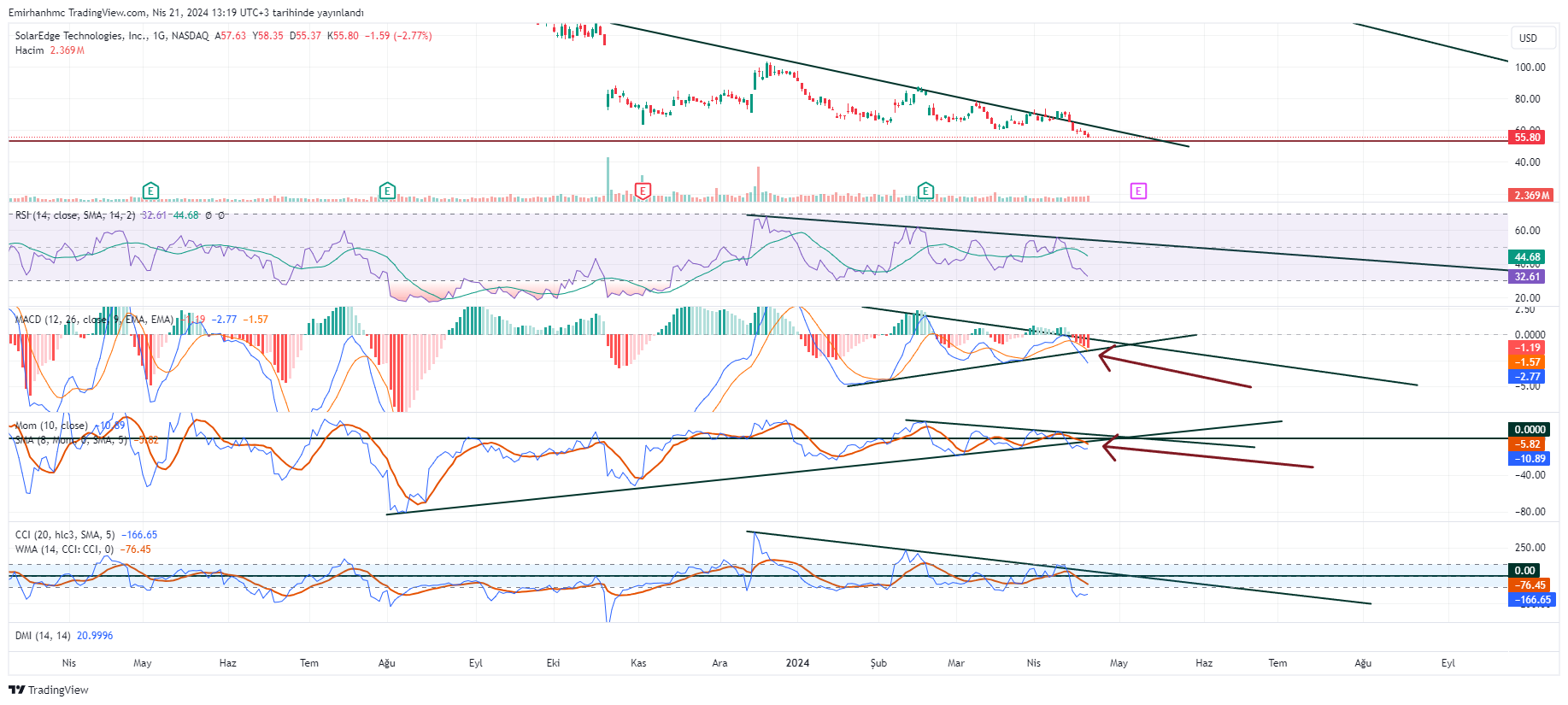Select the Mom (10, close) legend
The width and height of the screenshot is (1568, 705).
51,426
